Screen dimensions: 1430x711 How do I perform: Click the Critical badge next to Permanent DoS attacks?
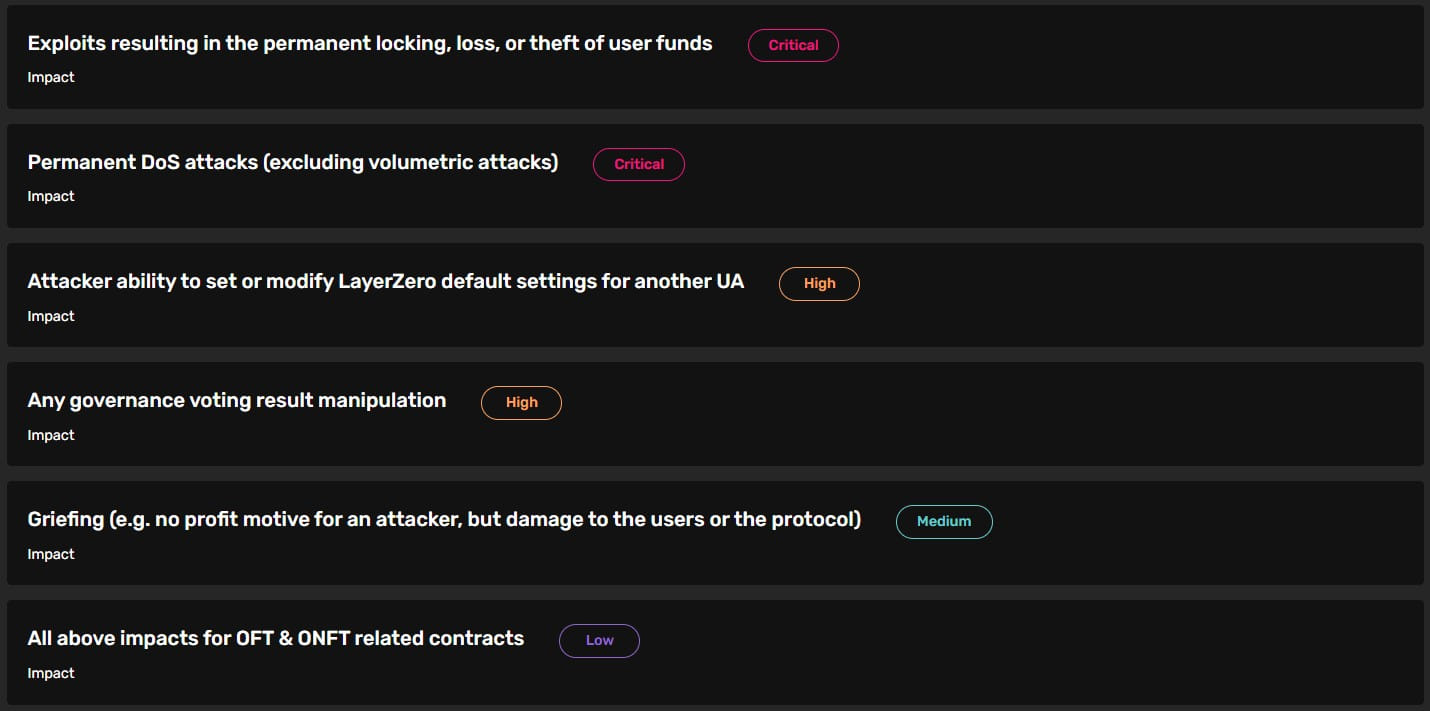tap(639, 164)
